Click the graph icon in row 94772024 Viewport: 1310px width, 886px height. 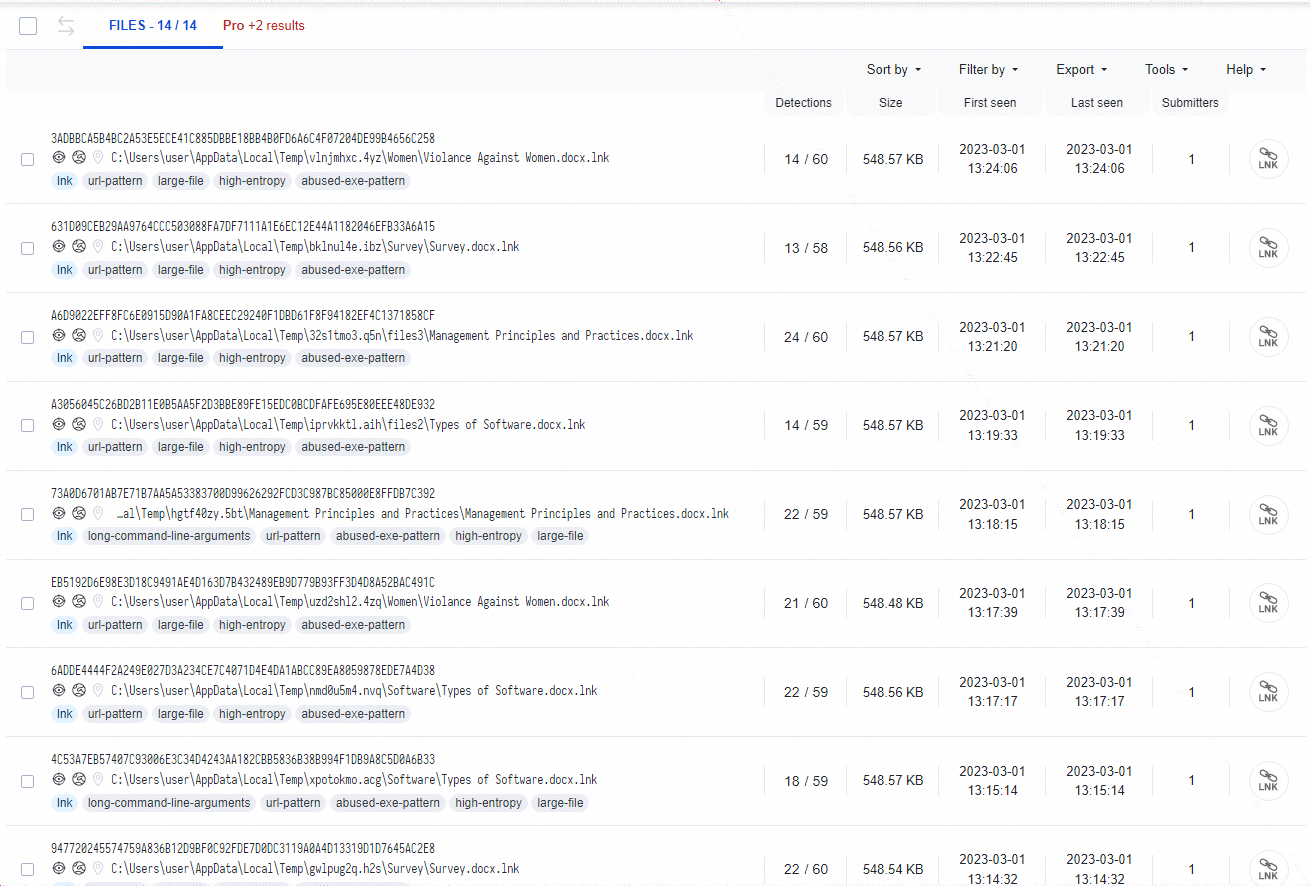point(78,868)
